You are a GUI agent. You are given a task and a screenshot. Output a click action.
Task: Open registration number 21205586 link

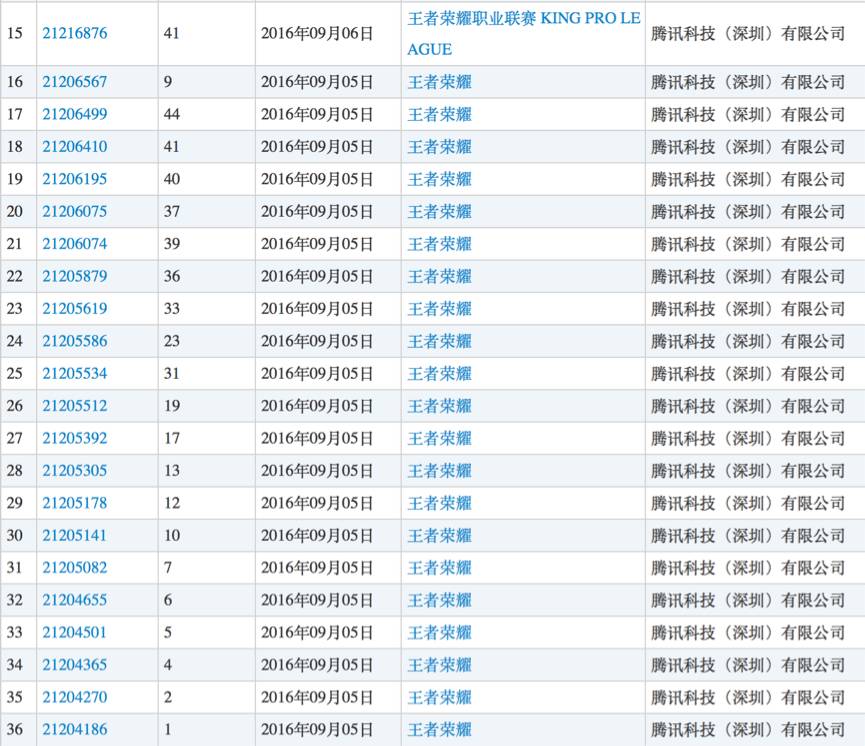74,341
